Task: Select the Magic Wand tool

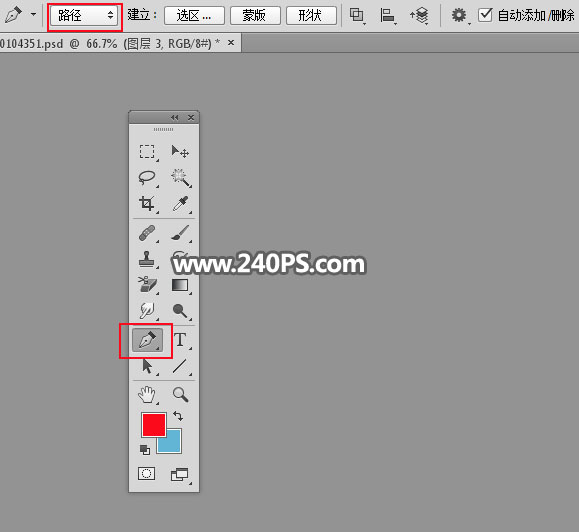Action: click(180, 178)
